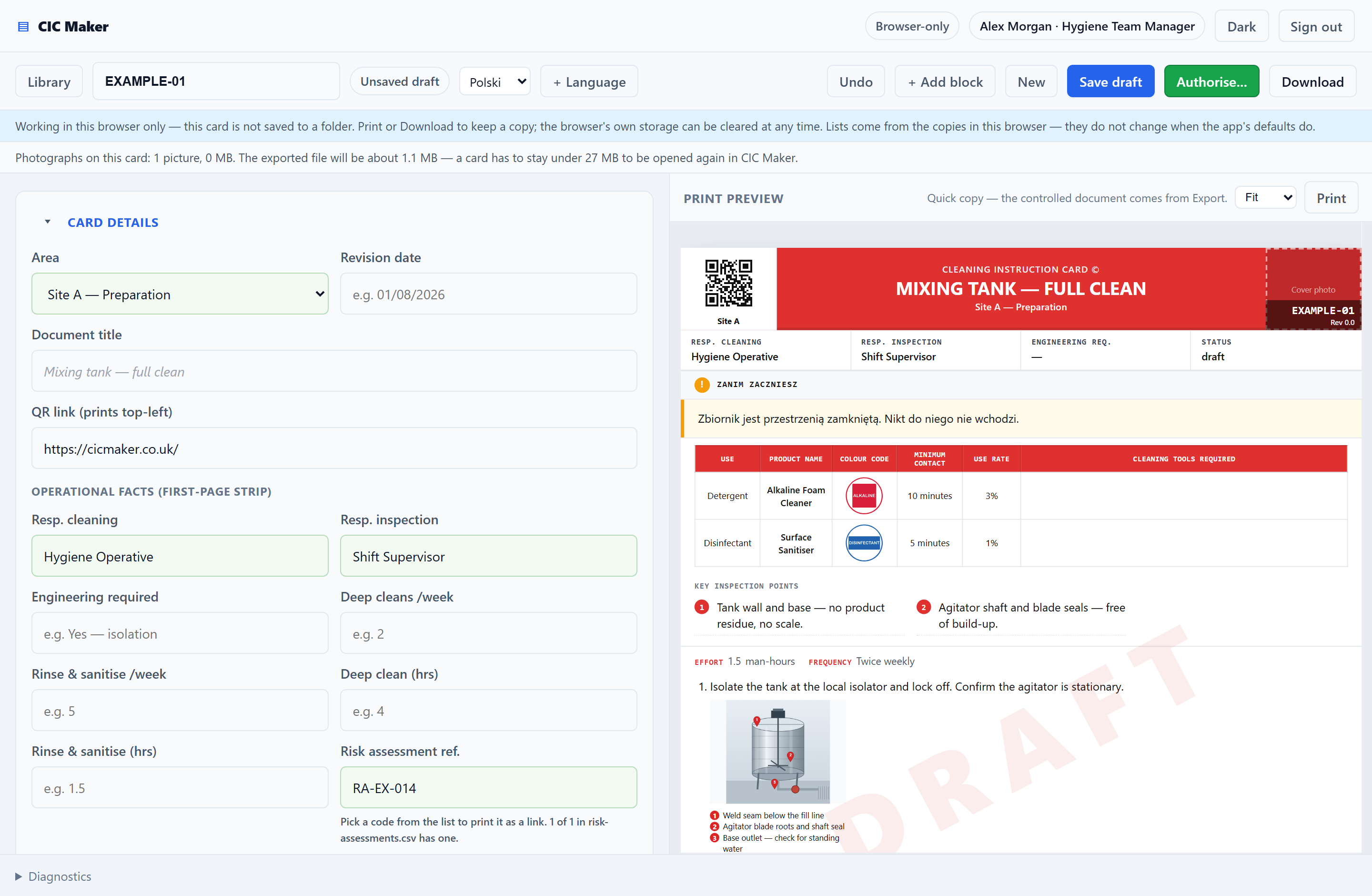Click the Resp. cleaning field
This screenshot has height=896, width=1372.
point(180,556)
